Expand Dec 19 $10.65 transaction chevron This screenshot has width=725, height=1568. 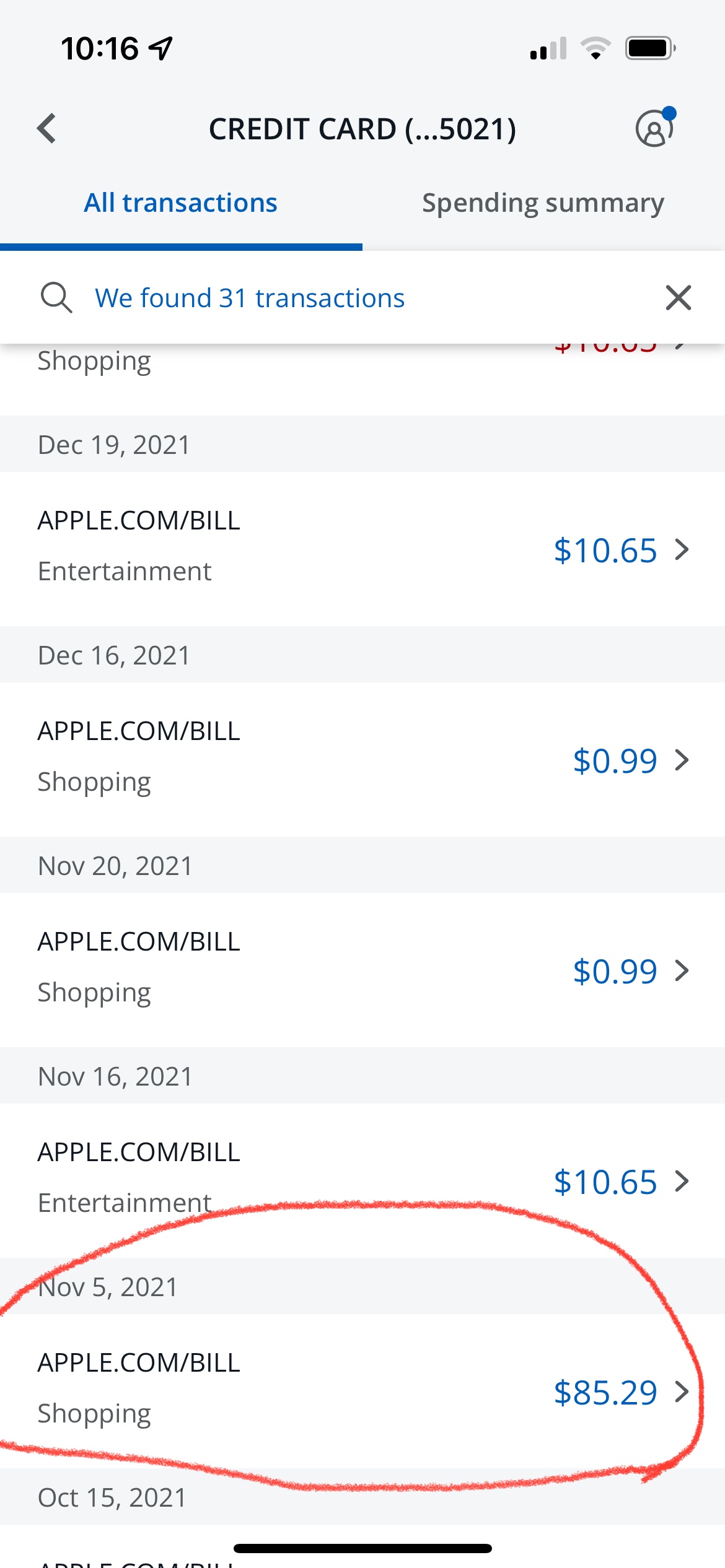click(x=682, y=550)
